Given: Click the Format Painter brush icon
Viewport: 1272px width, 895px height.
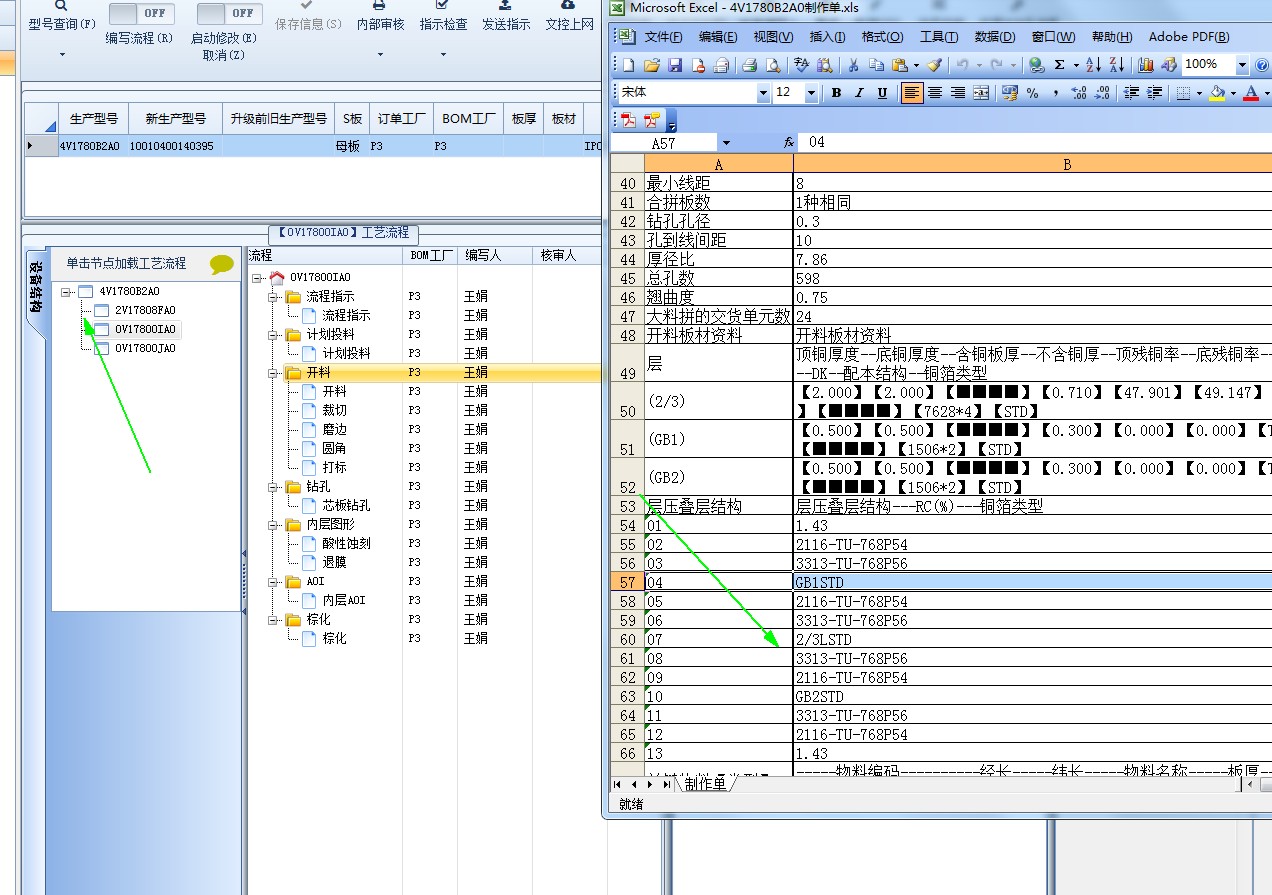Looking at the screenshot, I should [934, 65].
